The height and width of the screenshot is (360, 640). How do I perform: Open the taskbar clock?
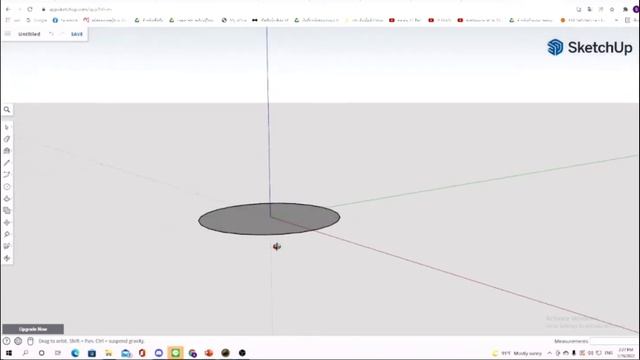626,353
